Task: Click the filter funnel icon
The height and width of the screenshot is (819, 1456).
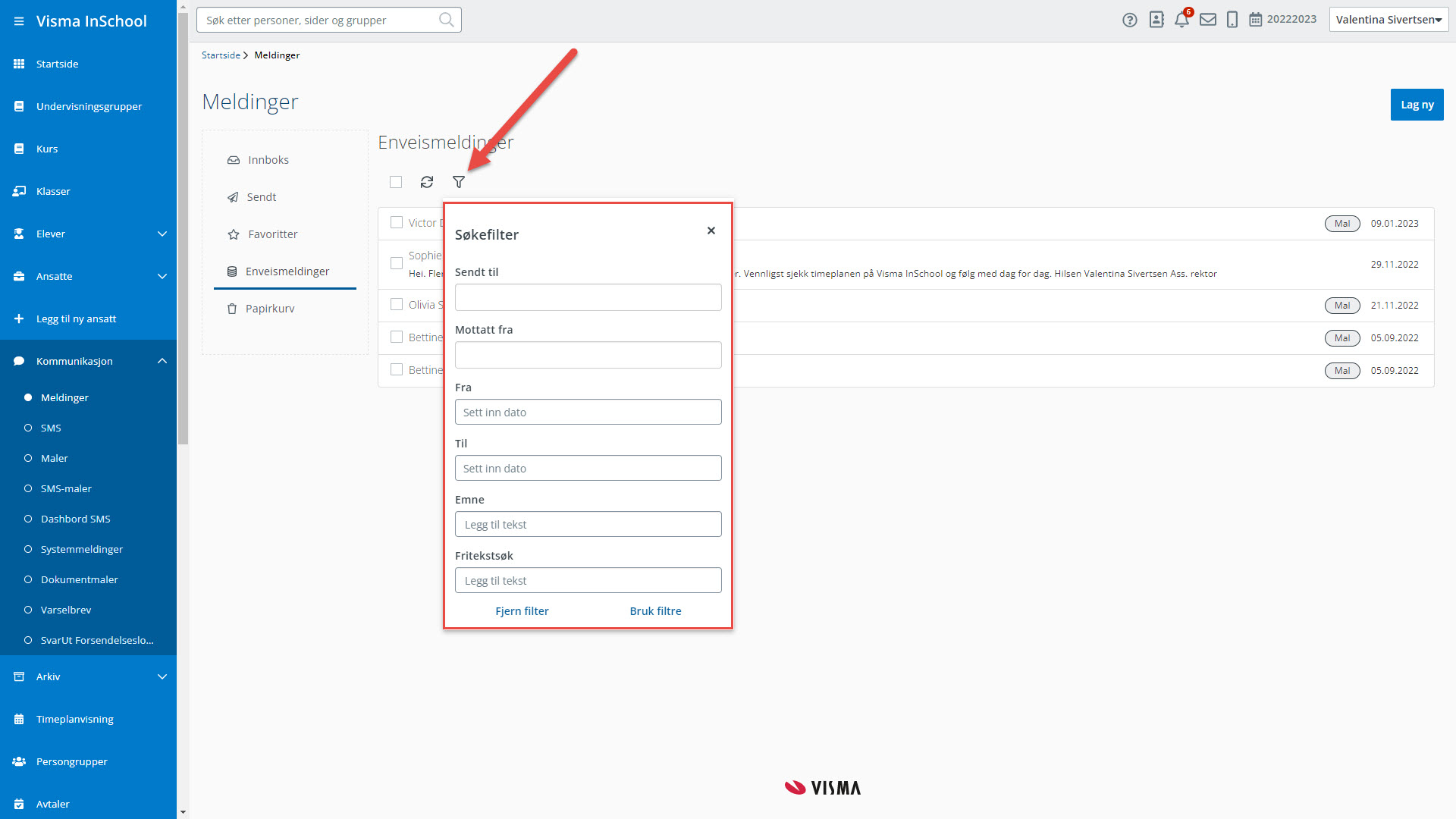Action: 459,182
